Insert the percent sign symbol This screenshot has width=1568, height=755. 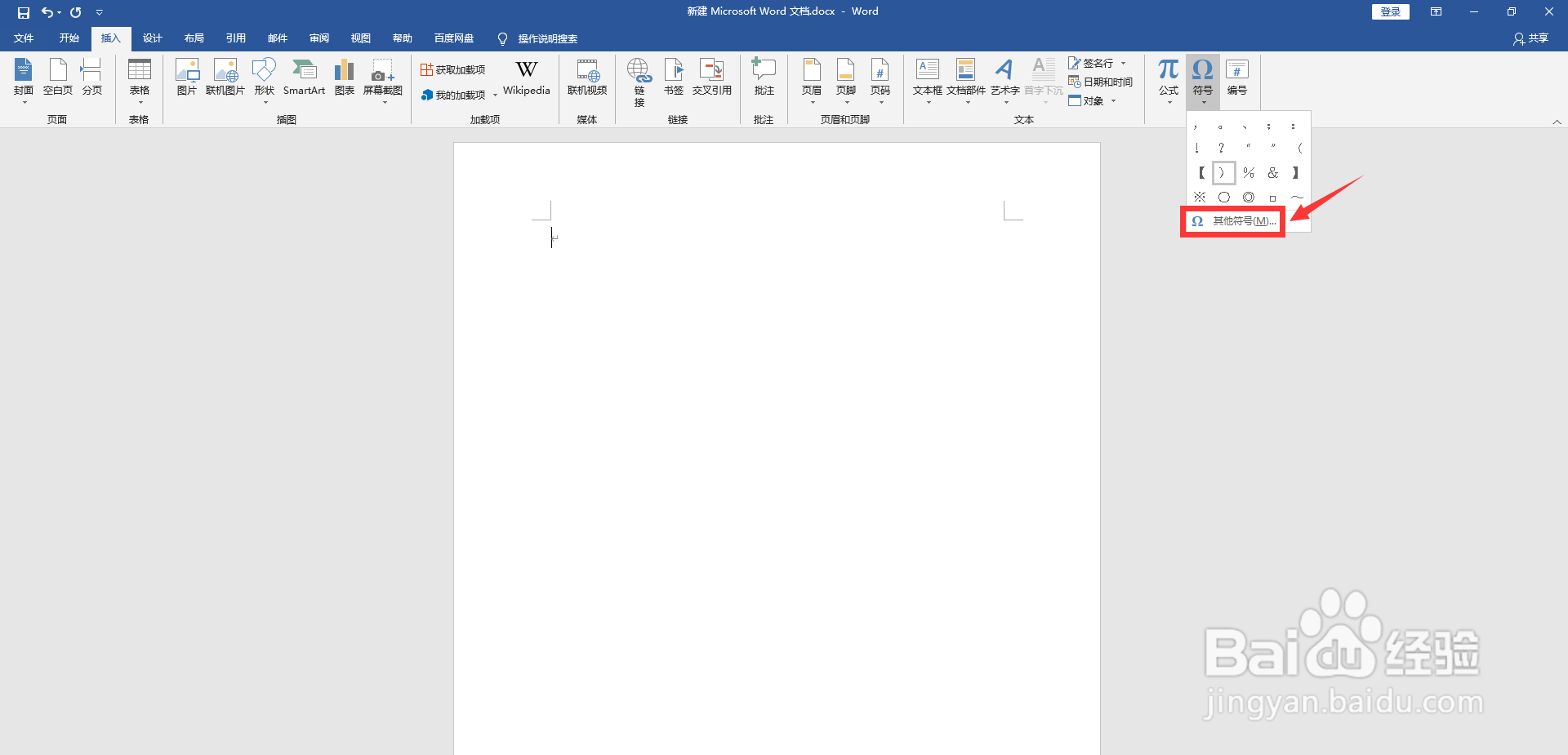coord(1248,173)
